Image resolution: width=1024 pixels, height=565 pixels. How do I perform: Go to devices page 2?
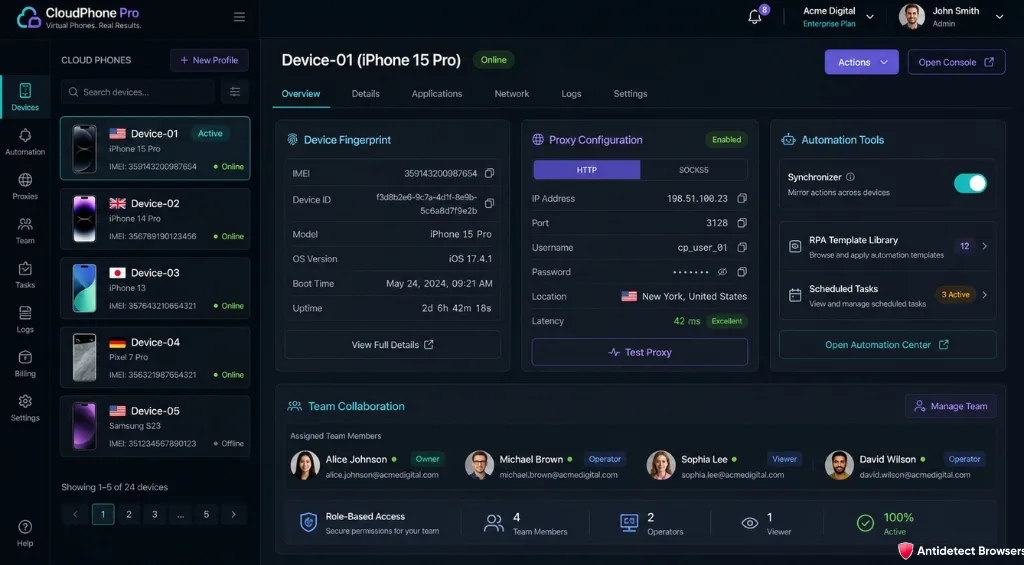(x=129, y=514)
